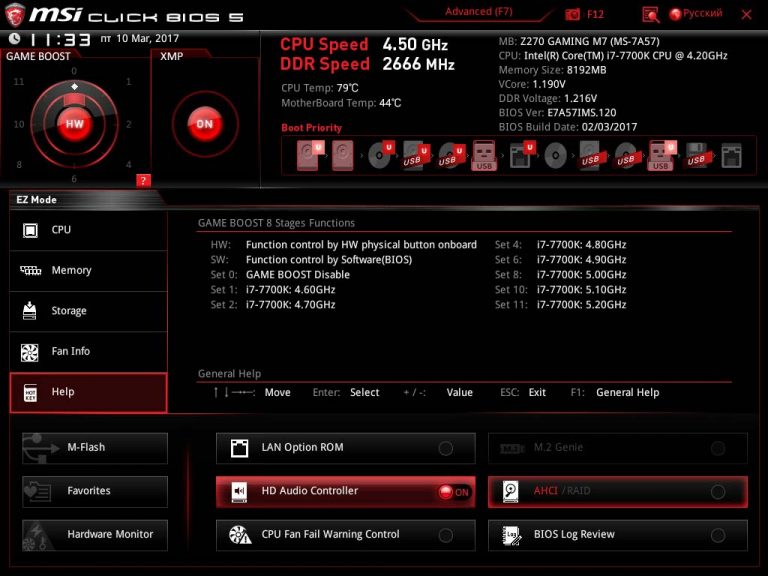Toggle the XMP ON button
This screenshot has height=576, width=768.
[205, 124]
